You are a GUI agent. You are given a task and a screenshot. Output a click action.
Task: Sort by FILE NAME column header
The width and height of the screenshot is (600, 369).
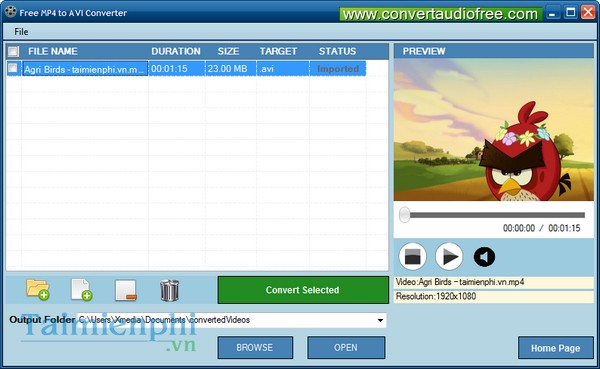tap(53, 51)
